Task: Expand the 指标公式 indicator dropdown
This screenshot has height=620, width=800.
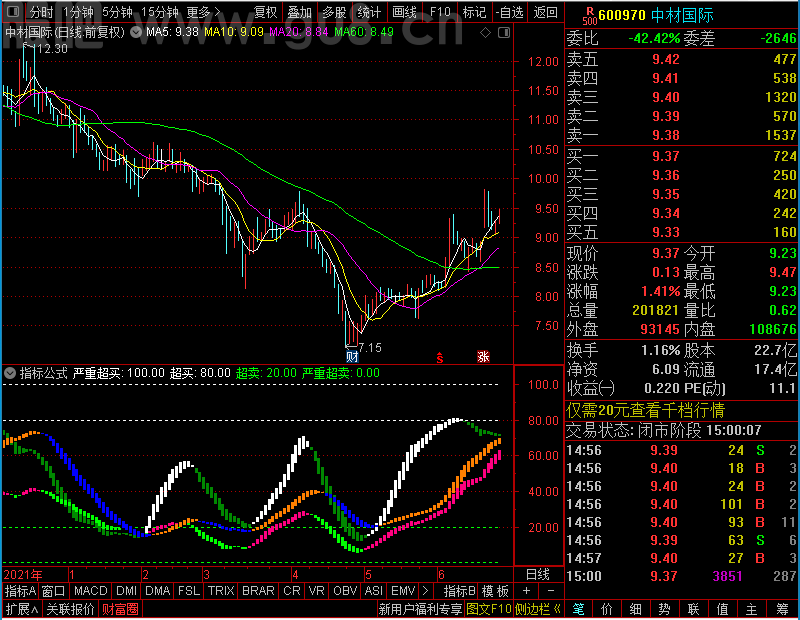Action: point(10,373)
